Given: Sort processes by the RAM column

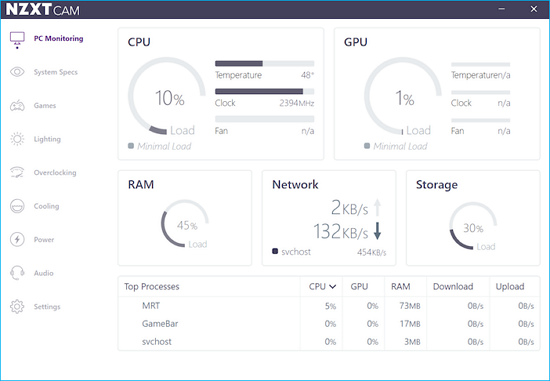Looking at the screenshot, I should point(401,287).
